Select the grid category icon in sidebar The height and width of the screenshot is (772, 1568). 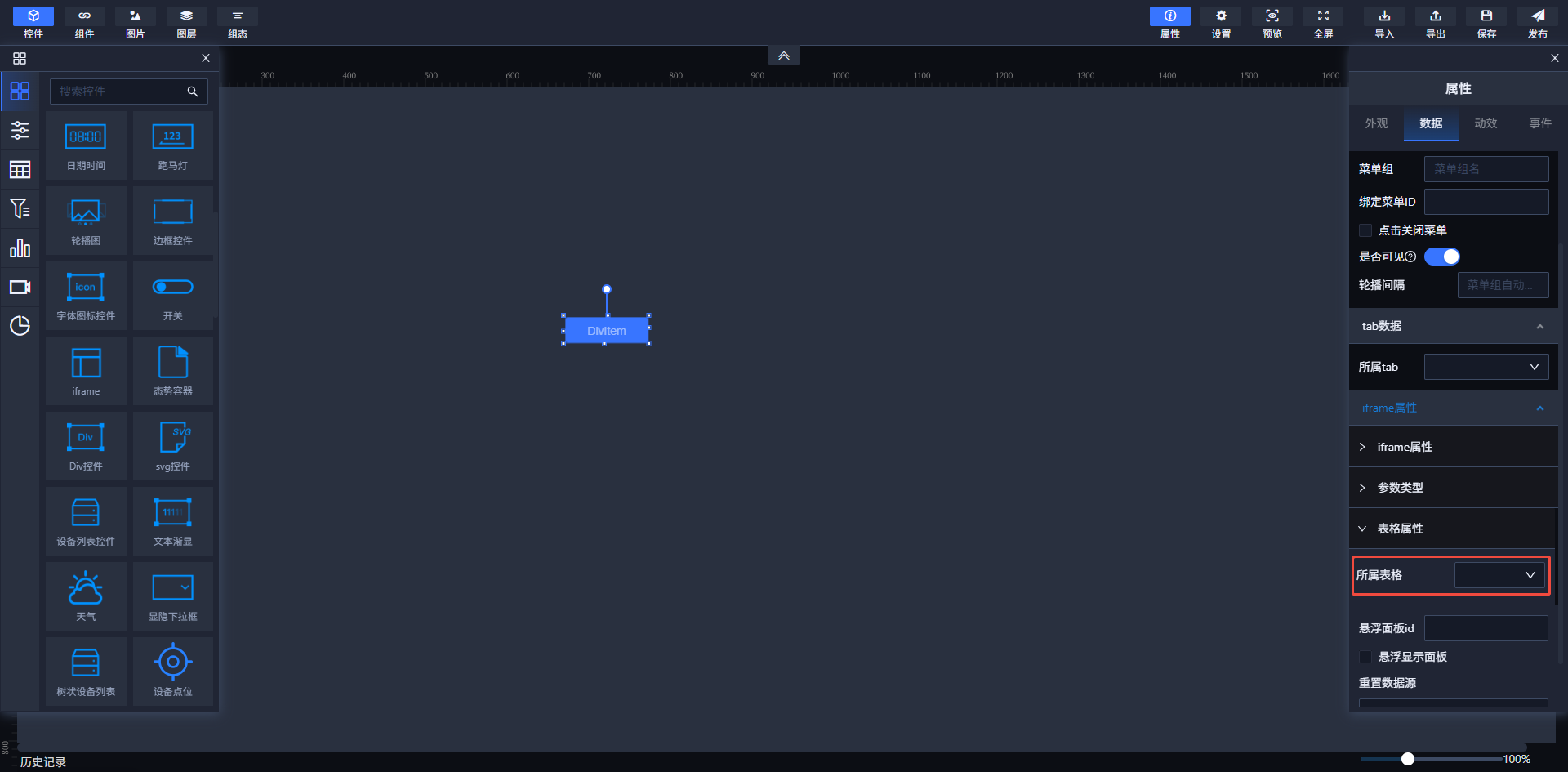(20, 91)
